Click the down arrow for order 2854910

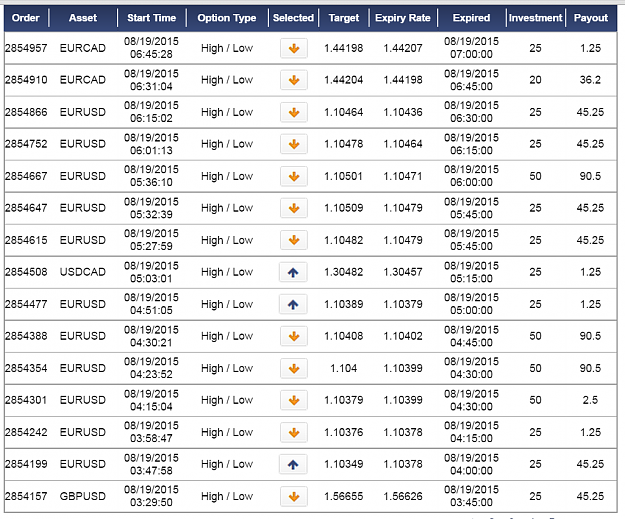(x=294, y=80)
